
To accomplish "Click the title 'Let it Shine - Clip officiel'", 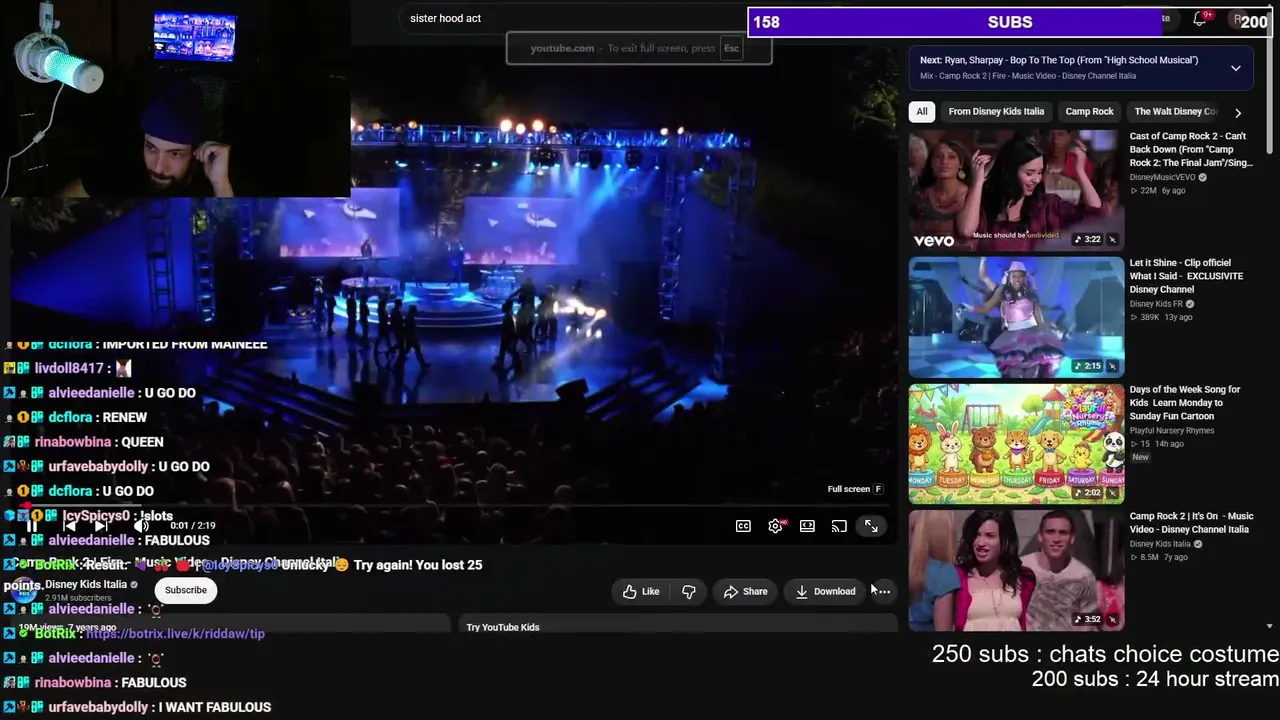I will [x=1186, y=276].
